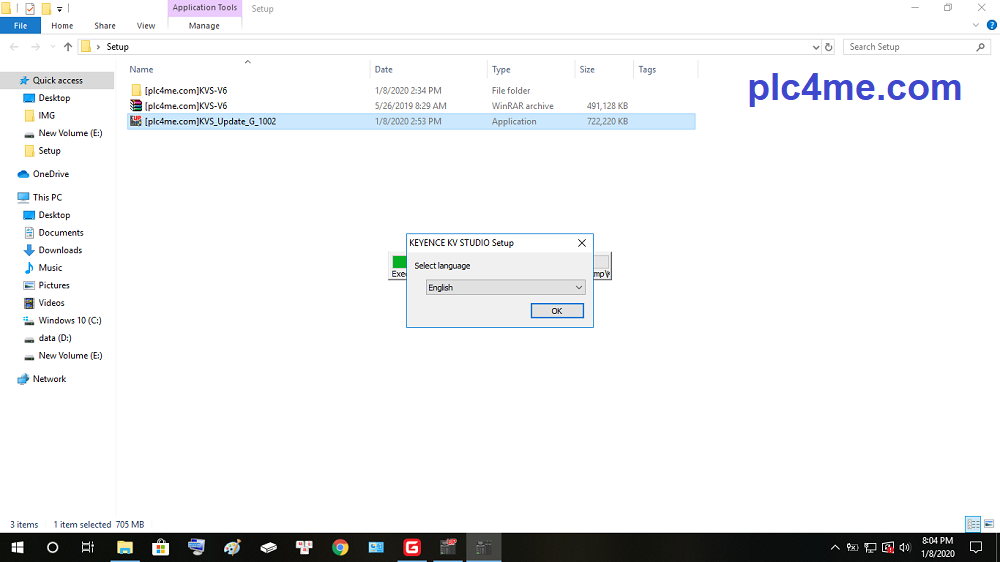
Task: Open the File menu
Action: click(20, 26)
